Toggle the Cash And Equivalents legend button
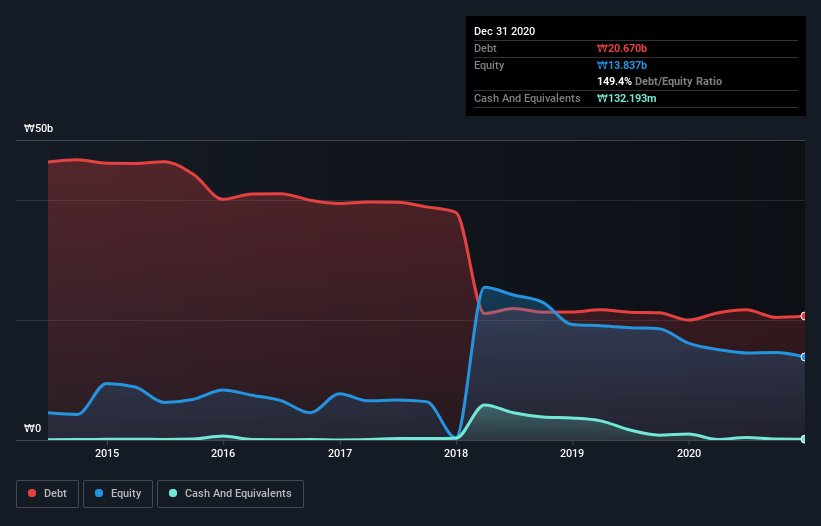Screen dimensions: 821x526 [230, 494]
